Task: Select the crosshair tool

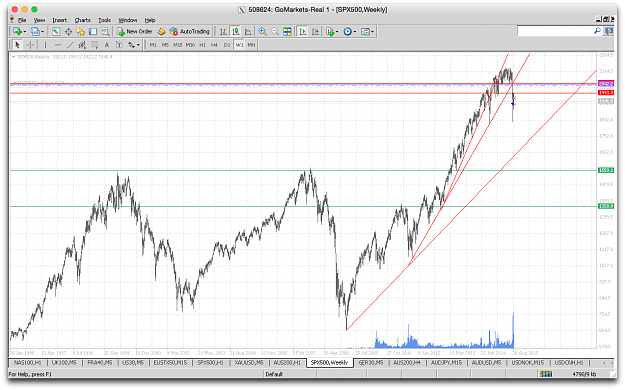Action: tap(30, 45)
